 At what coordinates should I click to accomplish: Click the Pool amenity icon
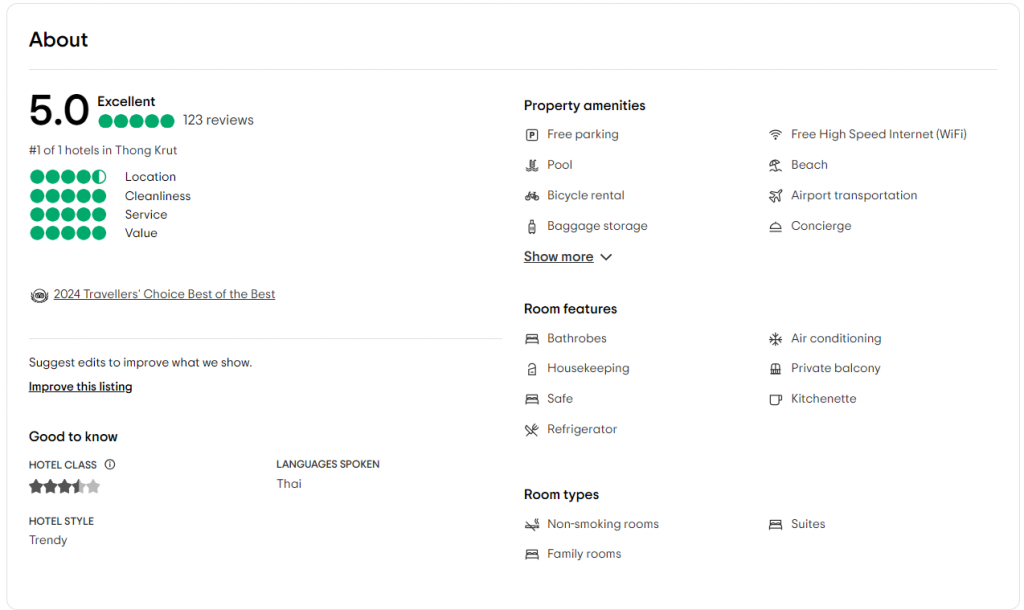tap(532, 165)
